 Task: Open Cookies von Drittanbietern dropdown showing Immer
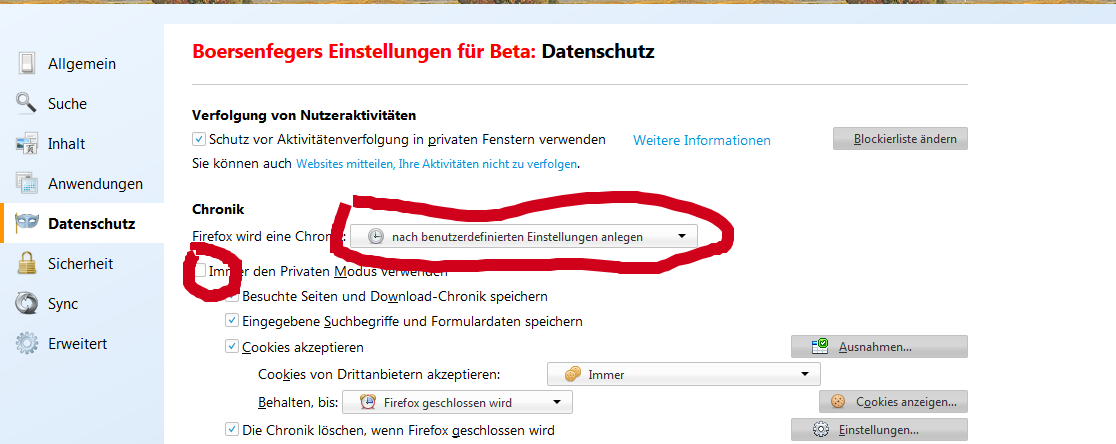[x=683, y=374]
